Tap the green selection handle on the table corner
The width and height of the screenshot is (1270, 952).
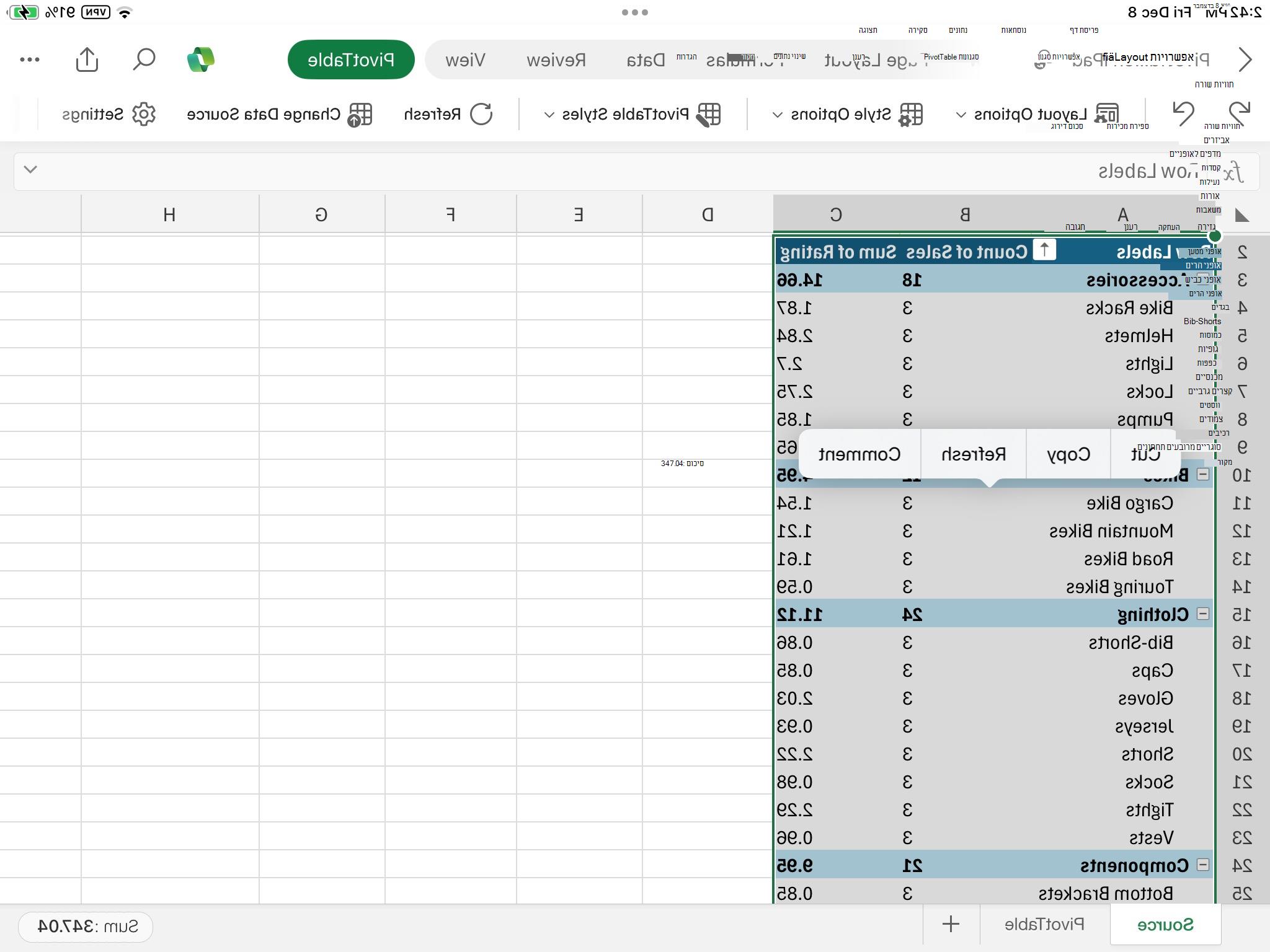pyautogui.click(x=1215, y=236)
